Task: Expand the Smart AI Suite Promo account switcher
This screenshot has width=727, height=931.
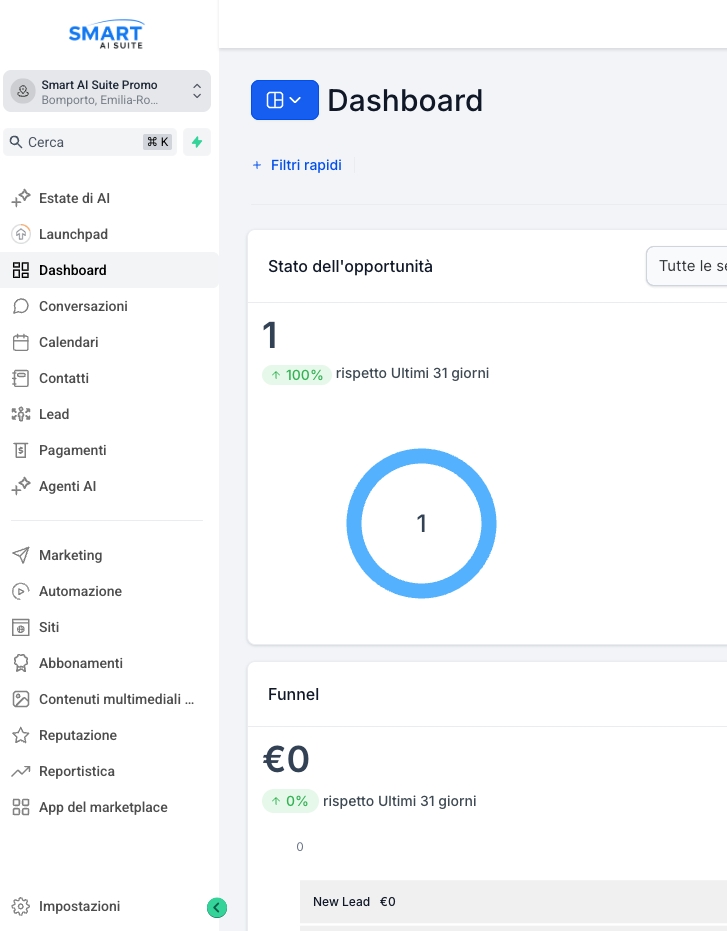Action: (x=107, y=91)
